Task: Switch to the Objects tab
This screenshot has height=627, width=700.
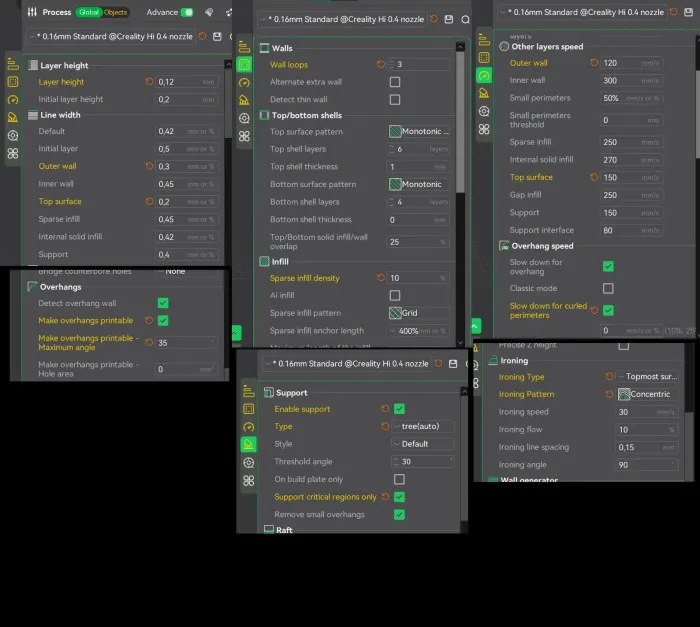Action: coord(116,12)
